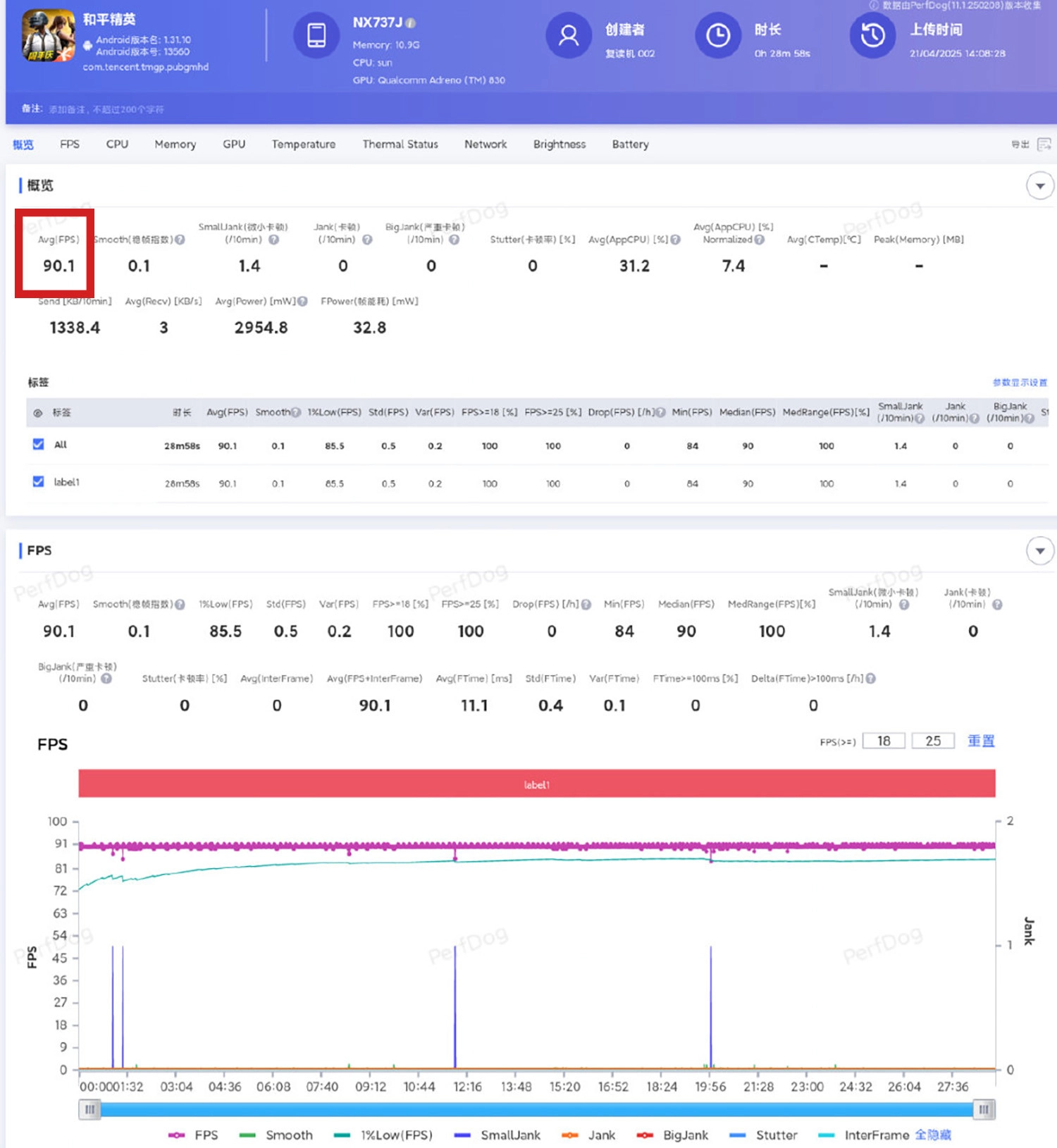The height and width of the screenshot is (1148, 1057).
Task: Open the Battery tab
Action: click(631, 144)
